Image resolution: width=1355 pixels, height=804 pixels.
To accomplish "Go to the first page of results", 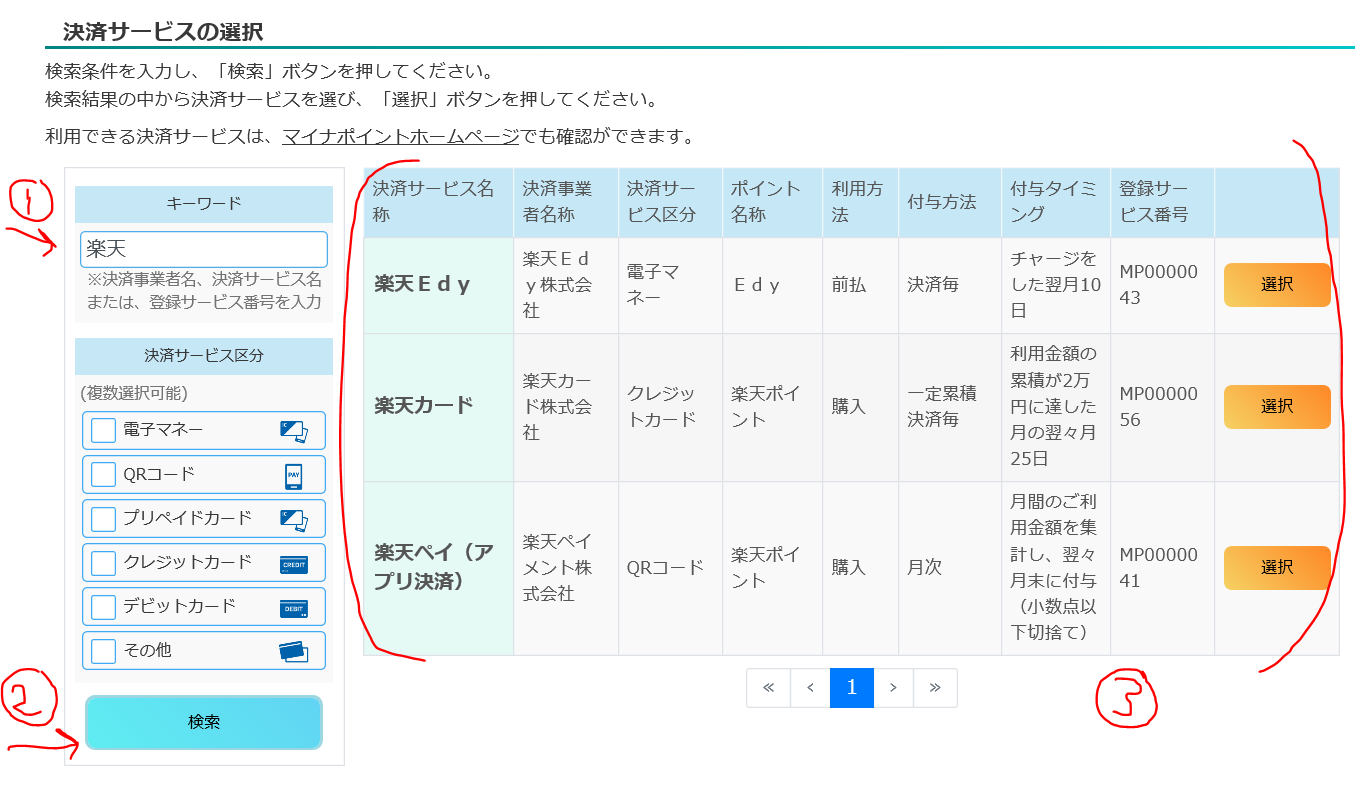I will point(768,688).
